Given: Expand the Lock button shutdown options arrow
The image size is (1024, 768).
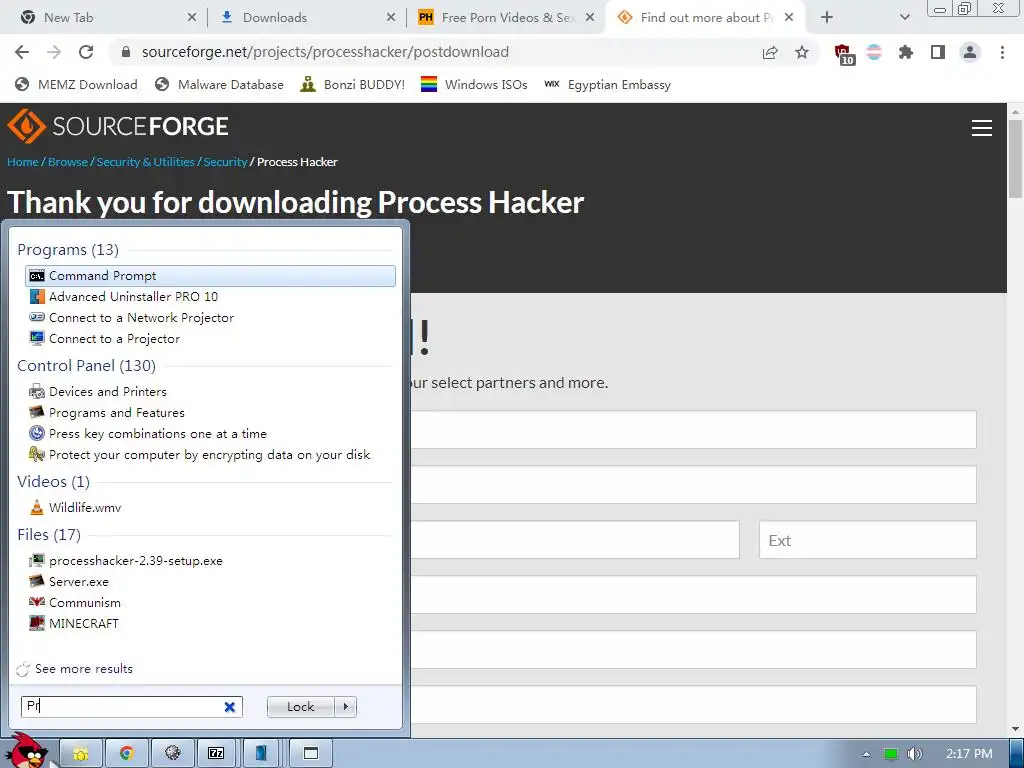Looking at the screenshot, I should (345, 707).
